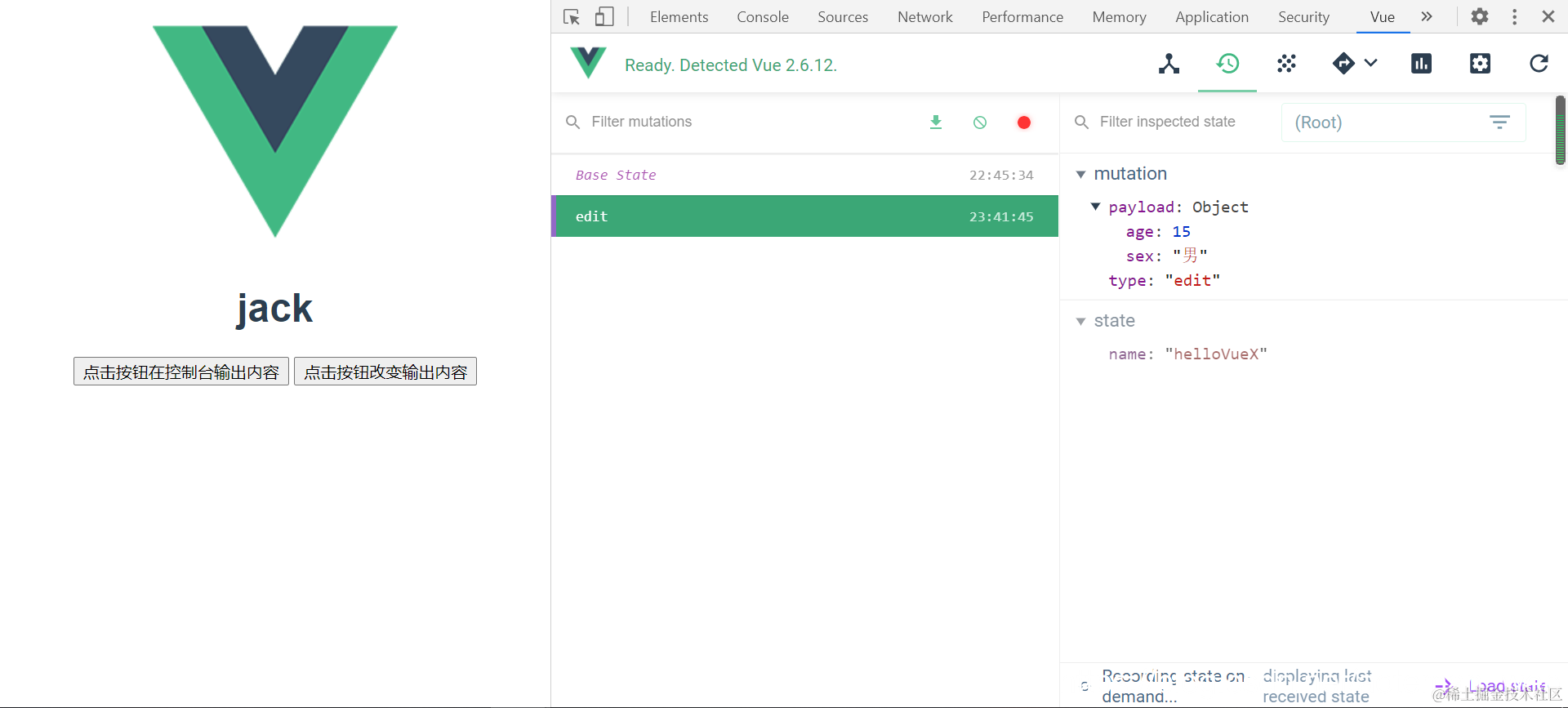Click the Vue logo in devtools header
Viewport: 1568px width, 708px height.
coord(588,63)
